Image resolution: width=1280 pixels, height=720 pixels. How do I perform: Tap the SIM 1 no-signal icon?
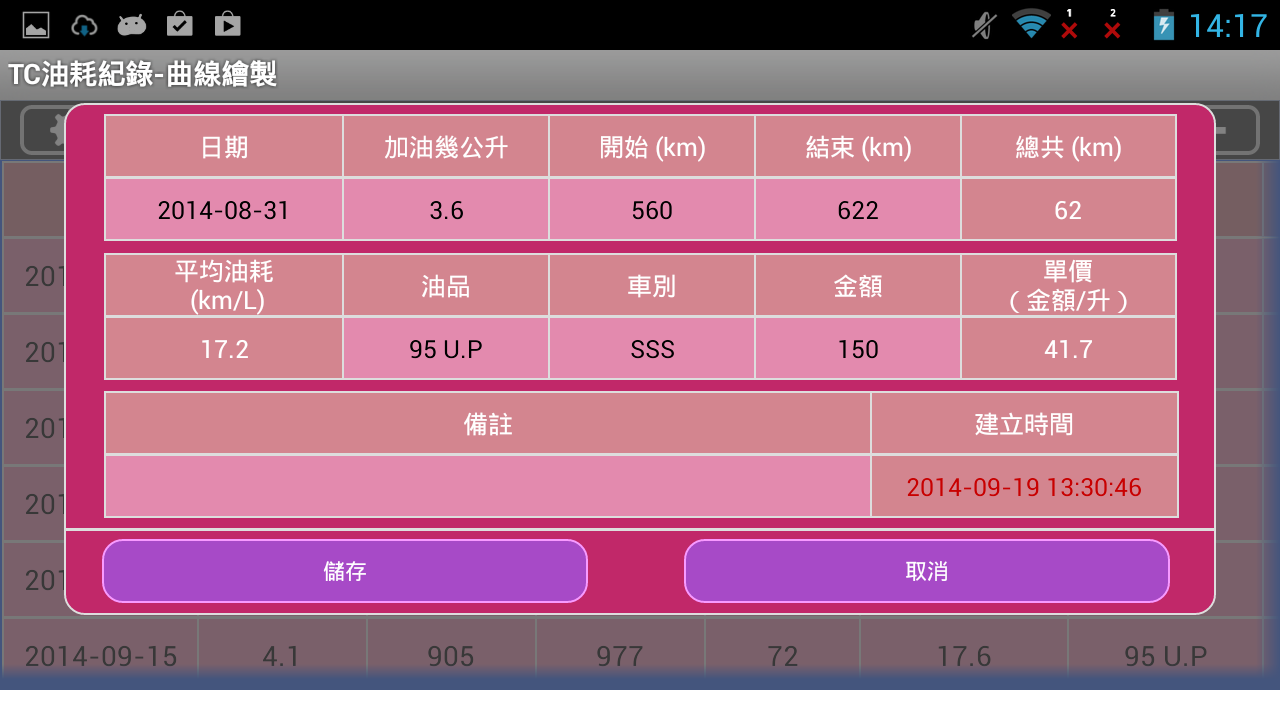click(1069, 25)
